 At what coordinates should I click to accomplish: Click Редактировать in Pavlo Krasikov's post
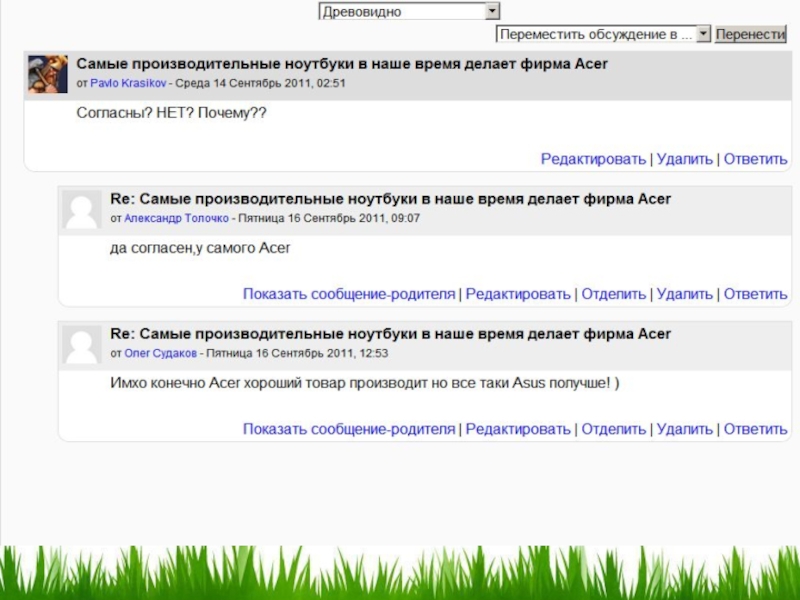pyautogui.click(x=593, y=159)
